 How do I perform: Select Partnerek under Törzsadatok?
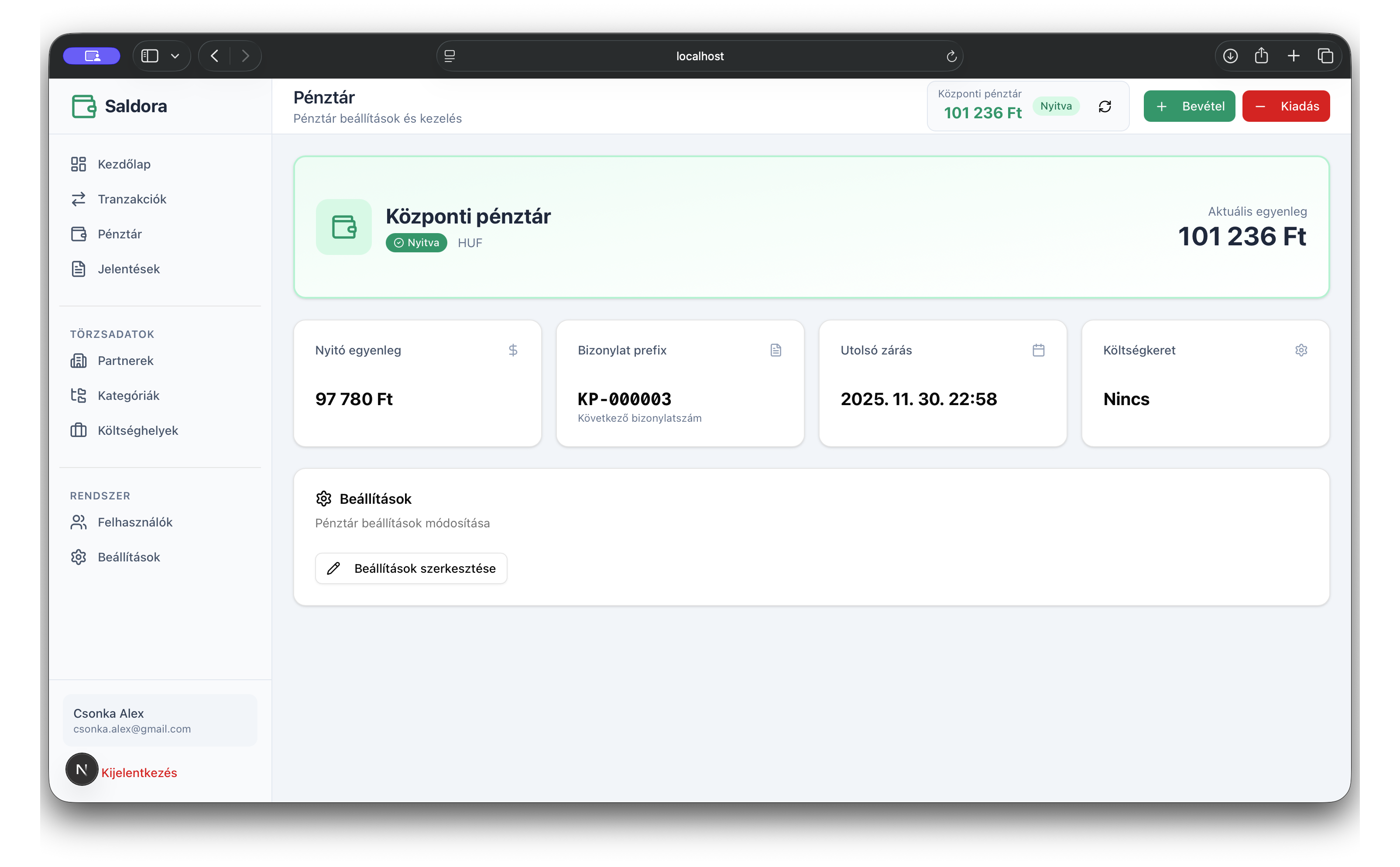coord(126,361)
